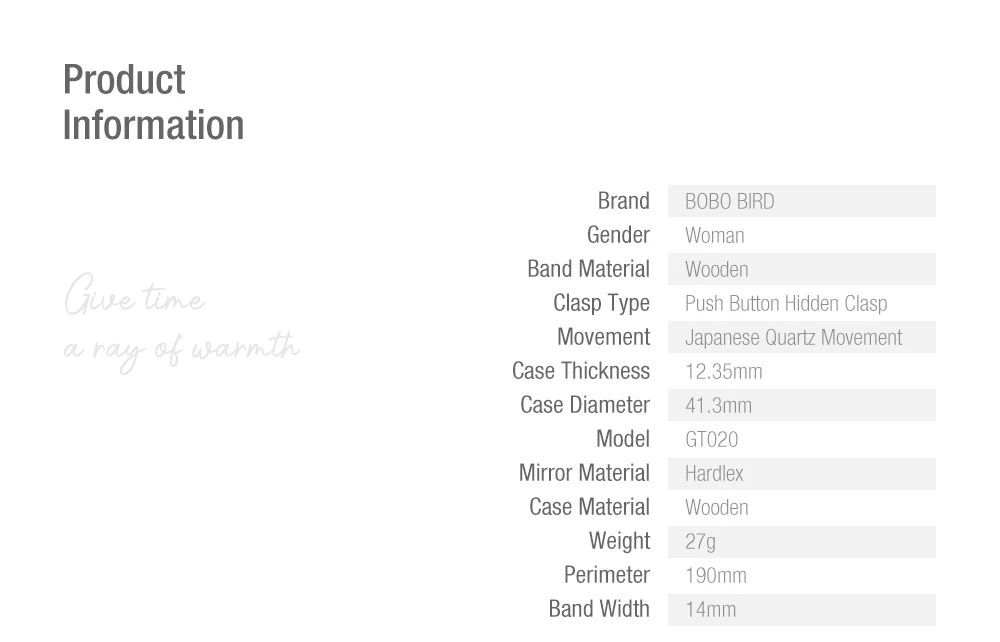The height and width of the screenshot is (642, 1000).
Task: Select the 27g weight value
Action: pyautogui.click(x=700, y=542)
